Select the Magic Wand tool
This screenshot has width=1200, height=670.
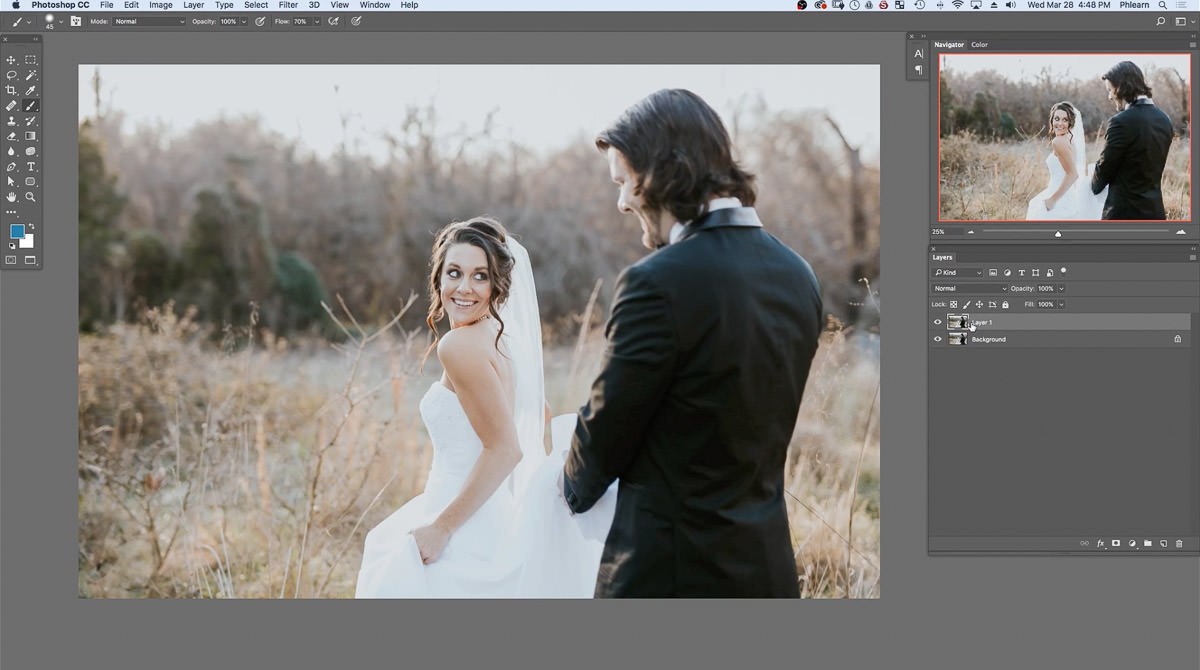(x=31, y=75)
